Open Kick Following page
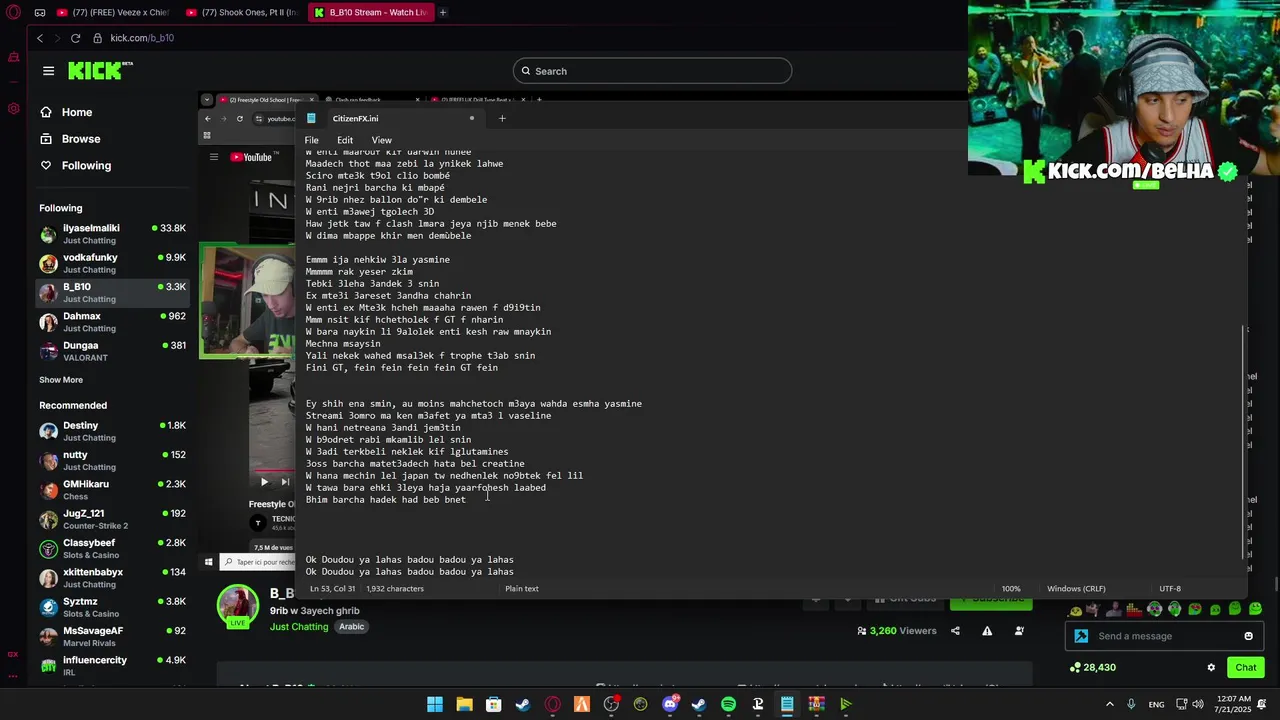The image size is (1280, 720). click(86, 165)
